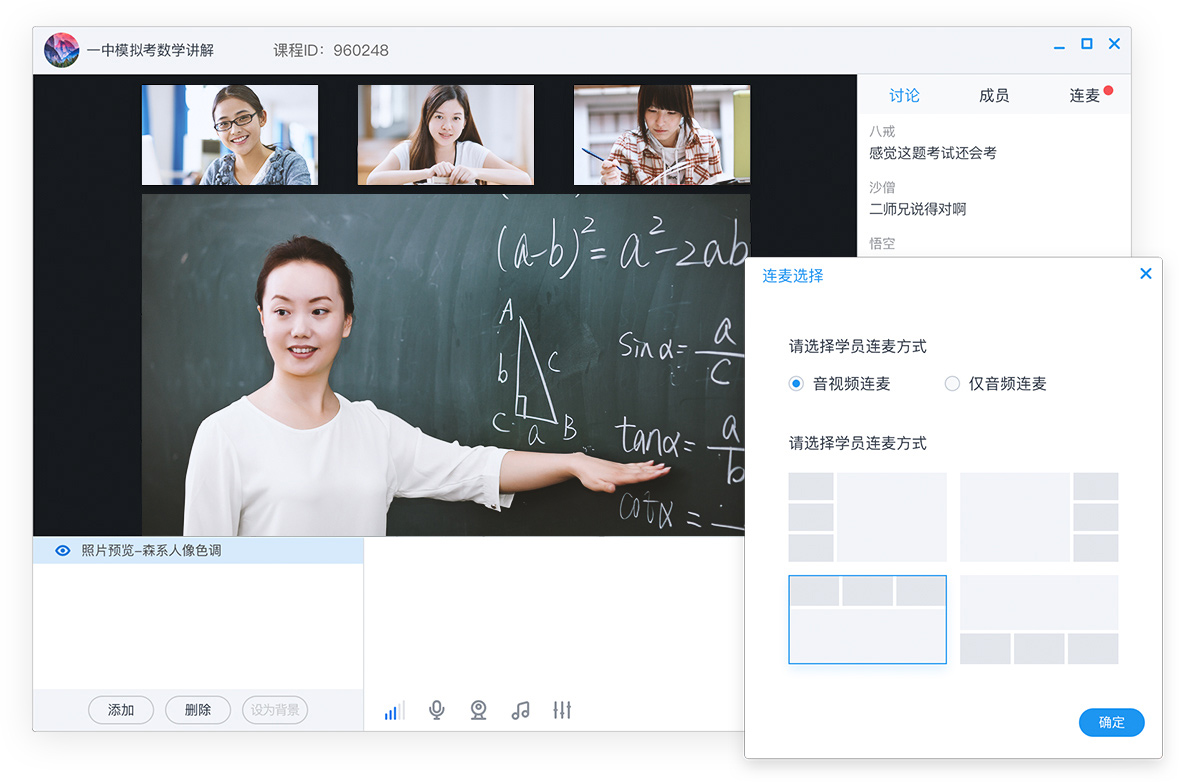This screenshot has width=1179, height=782.
Task: Click the course avatar icon in title bar
Action: click(62, 50)
